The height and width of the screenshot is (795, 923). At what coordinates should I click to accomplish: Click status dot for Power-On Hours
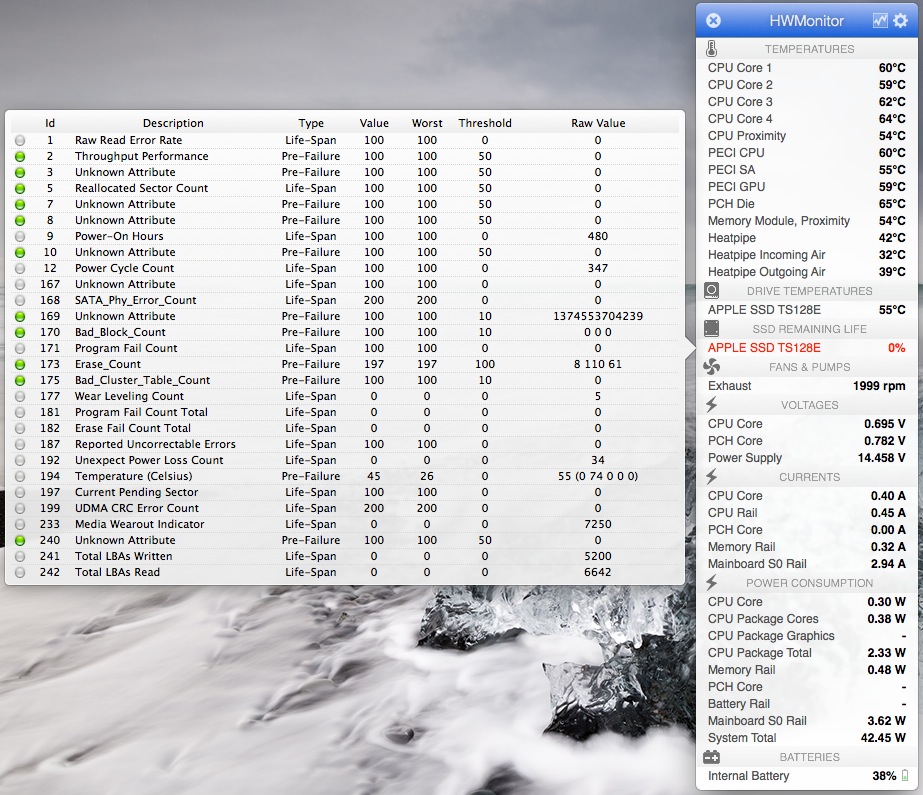20,237
